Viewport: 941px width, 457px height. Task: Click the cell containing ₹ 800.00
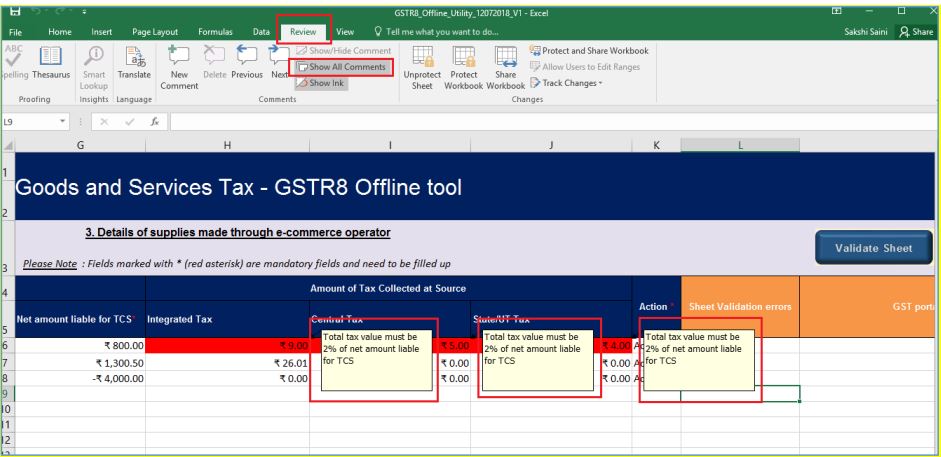80,345
